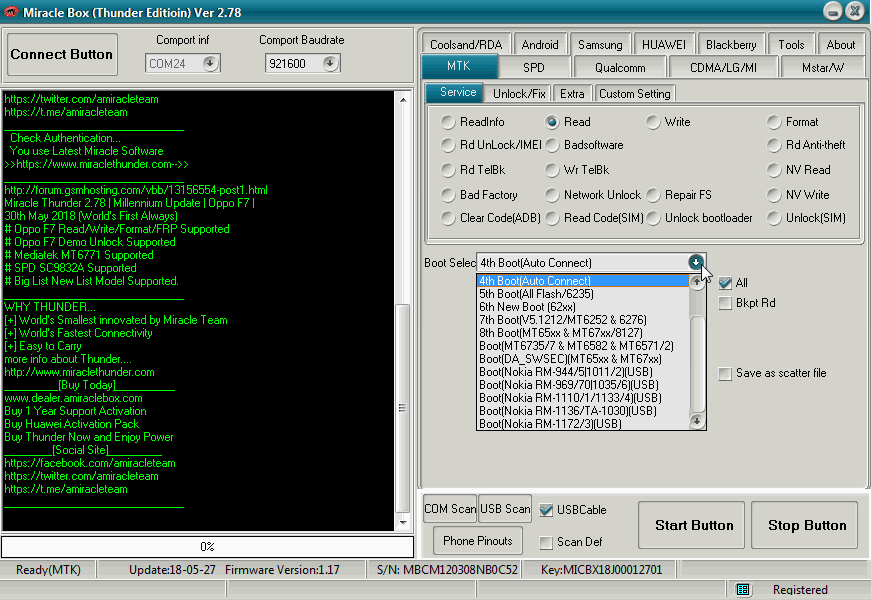The image size is (872, 600).
Task: Open the Mstar/W tab
Action: (x=823, y=68)
